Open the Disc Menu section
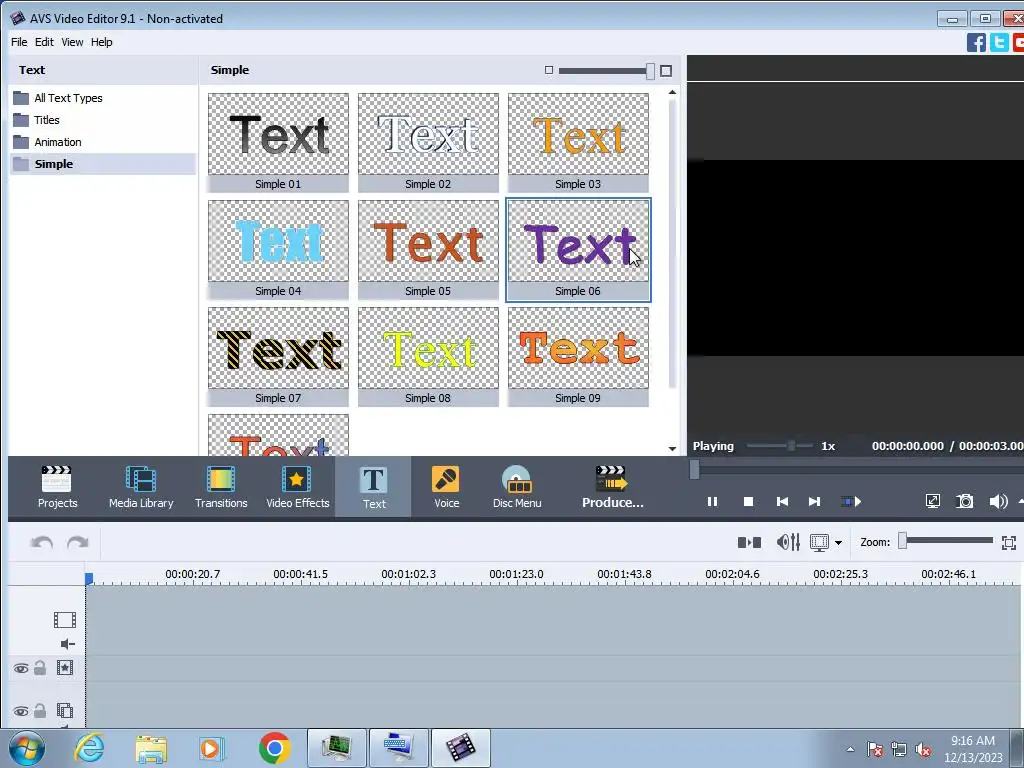This screenshot has height=768, width=1024. click(x=517, y=487)
